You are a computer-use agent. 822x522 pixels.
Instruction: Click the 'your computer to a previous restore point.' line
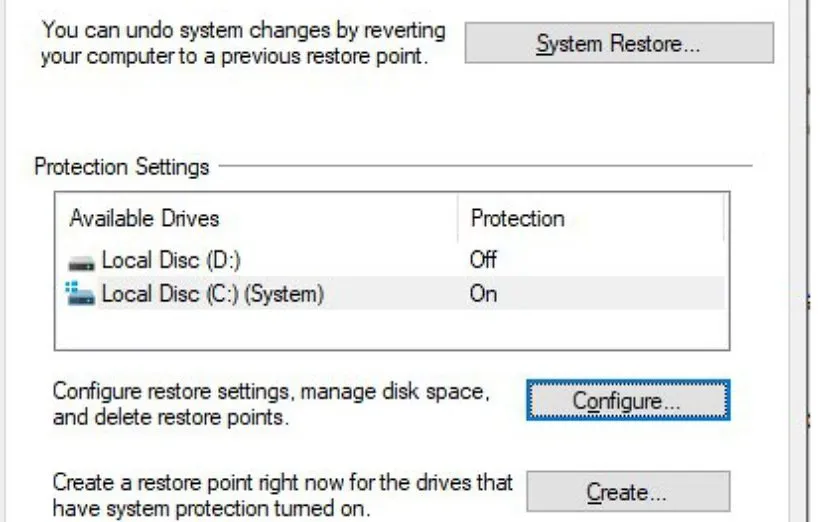point(234,57)
